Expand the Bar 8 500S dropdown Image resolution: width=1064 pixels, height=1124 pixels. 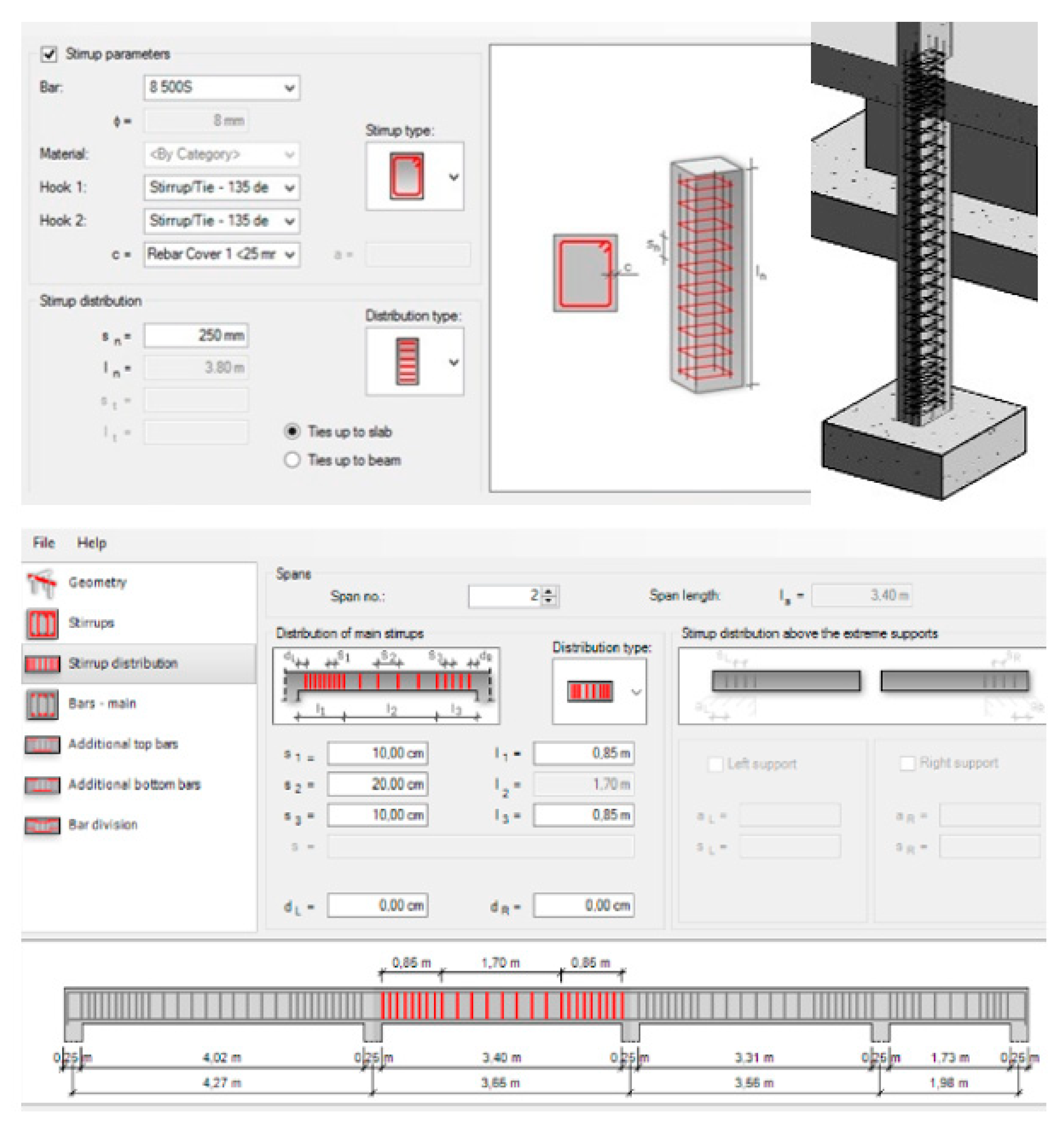coord(289,88)
